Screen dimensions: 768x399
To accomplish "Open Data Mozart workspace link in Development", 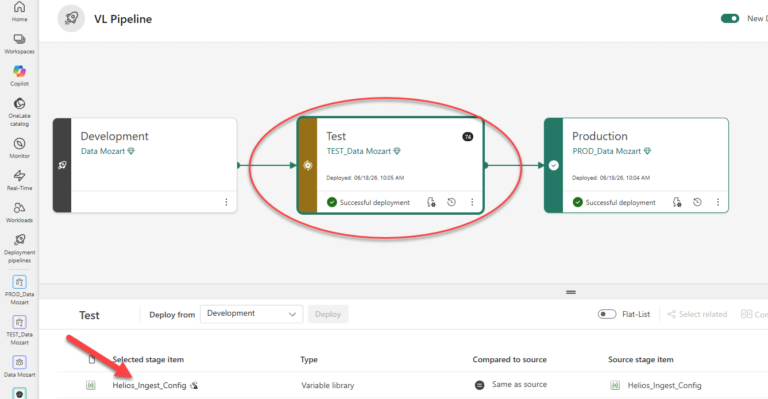I will [x=103, y=151].
